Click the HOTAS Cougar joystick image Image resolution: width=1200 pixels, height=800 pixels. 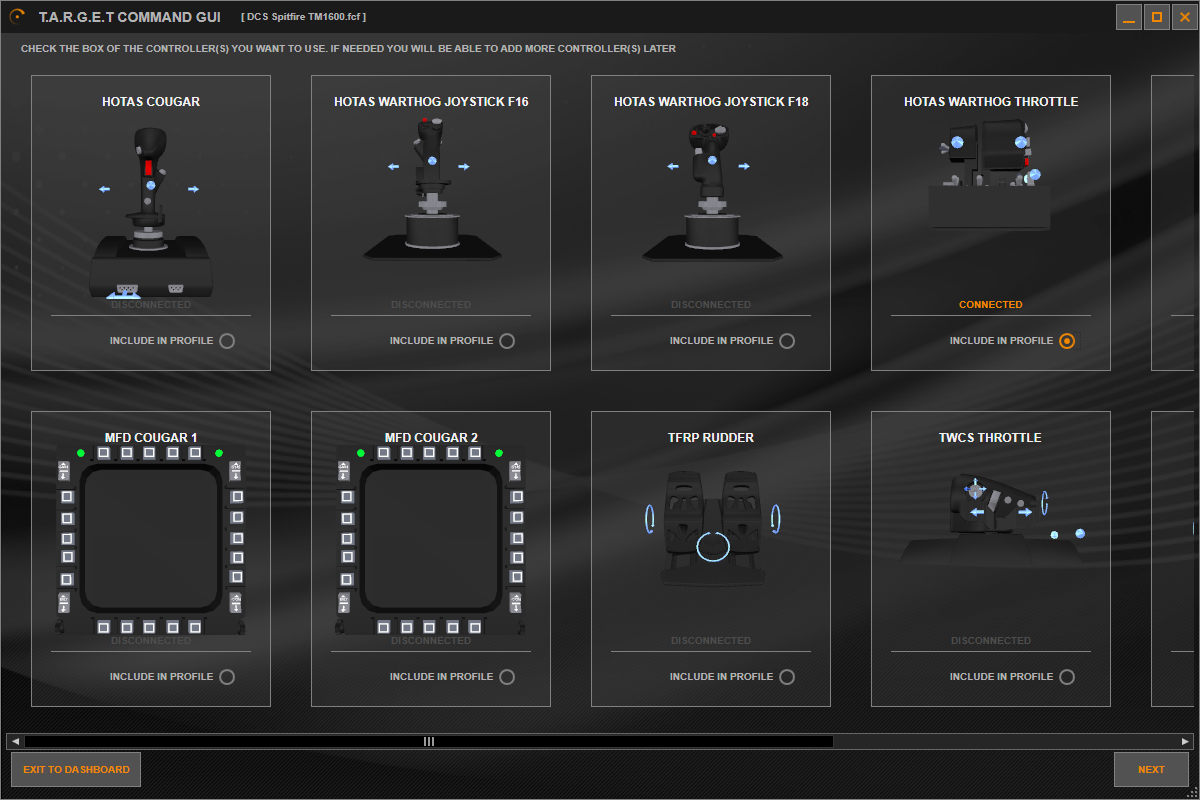tap(151, 213)
